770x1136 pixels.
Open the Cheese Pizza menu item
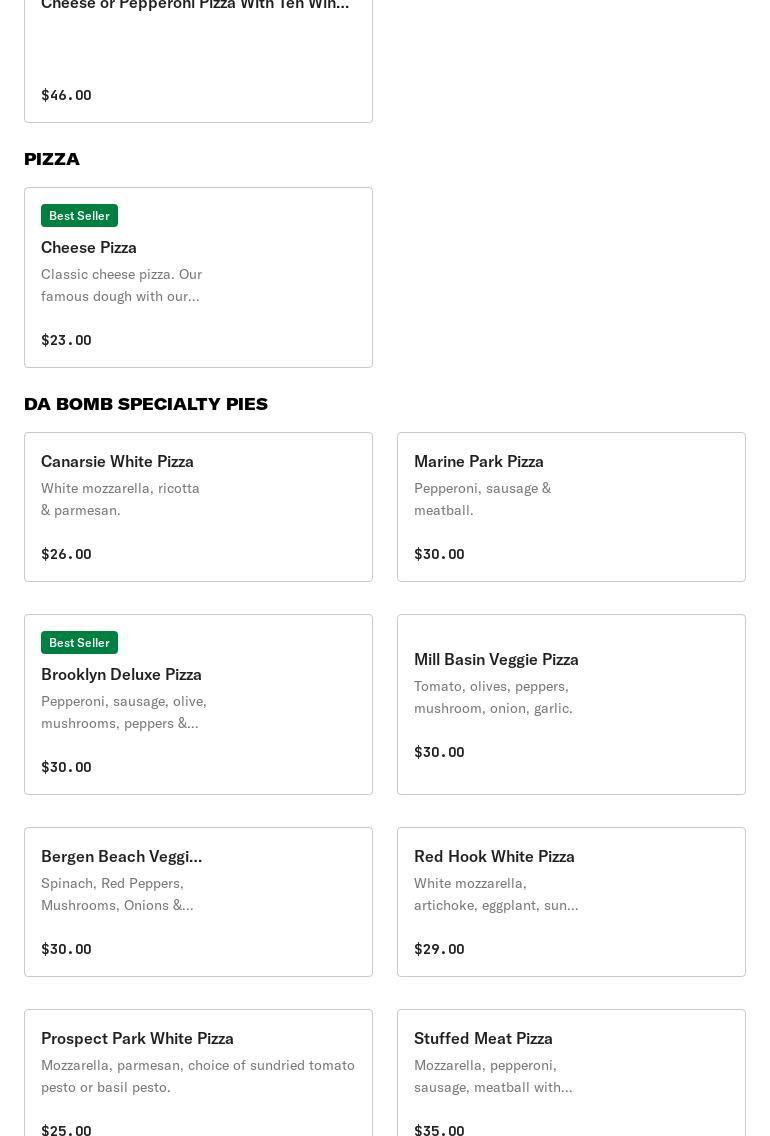[x=198, y=277]
